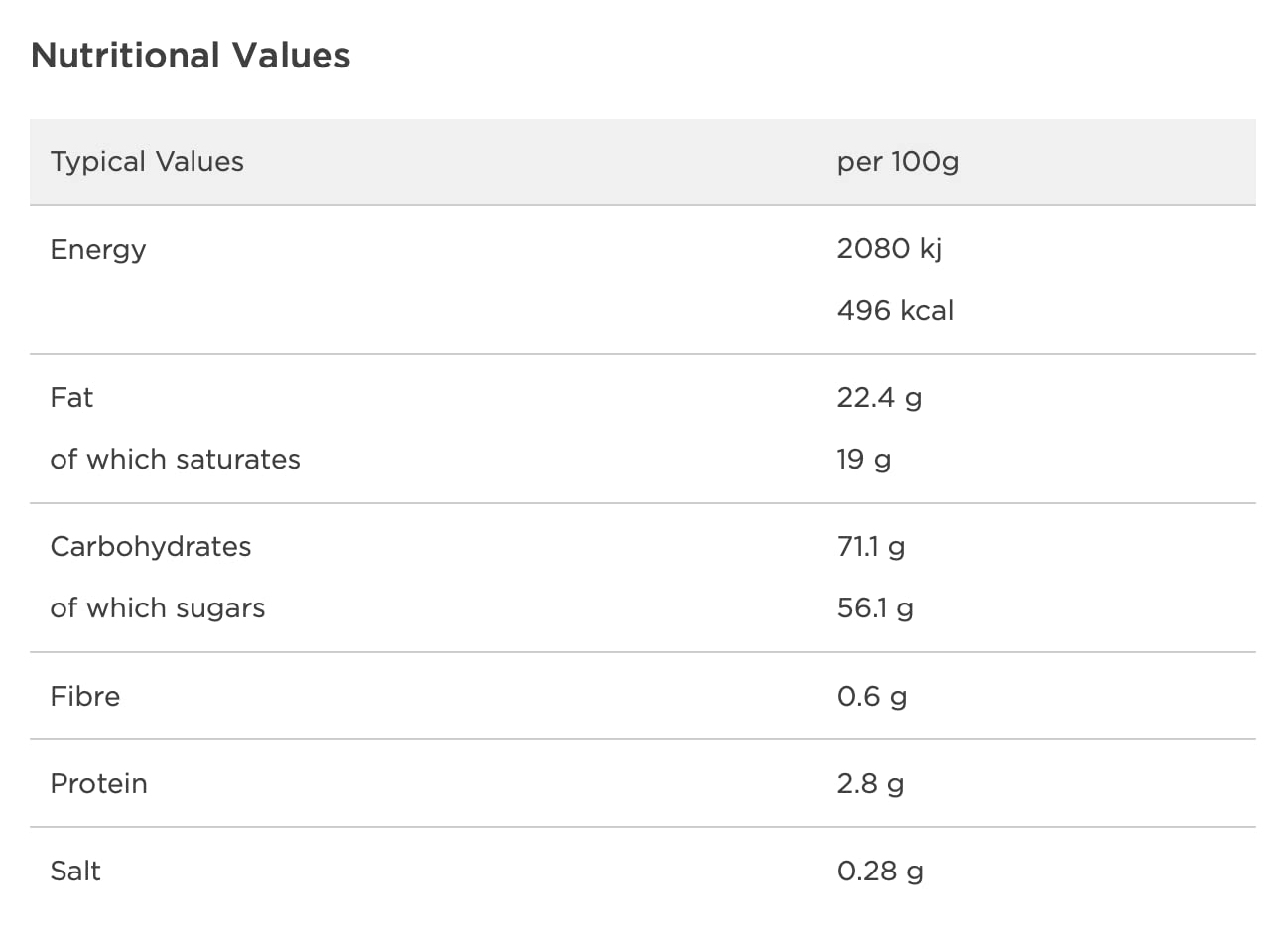1288x939 pixels.
Task: Click the Protein row label
Action: pos(99,783)
